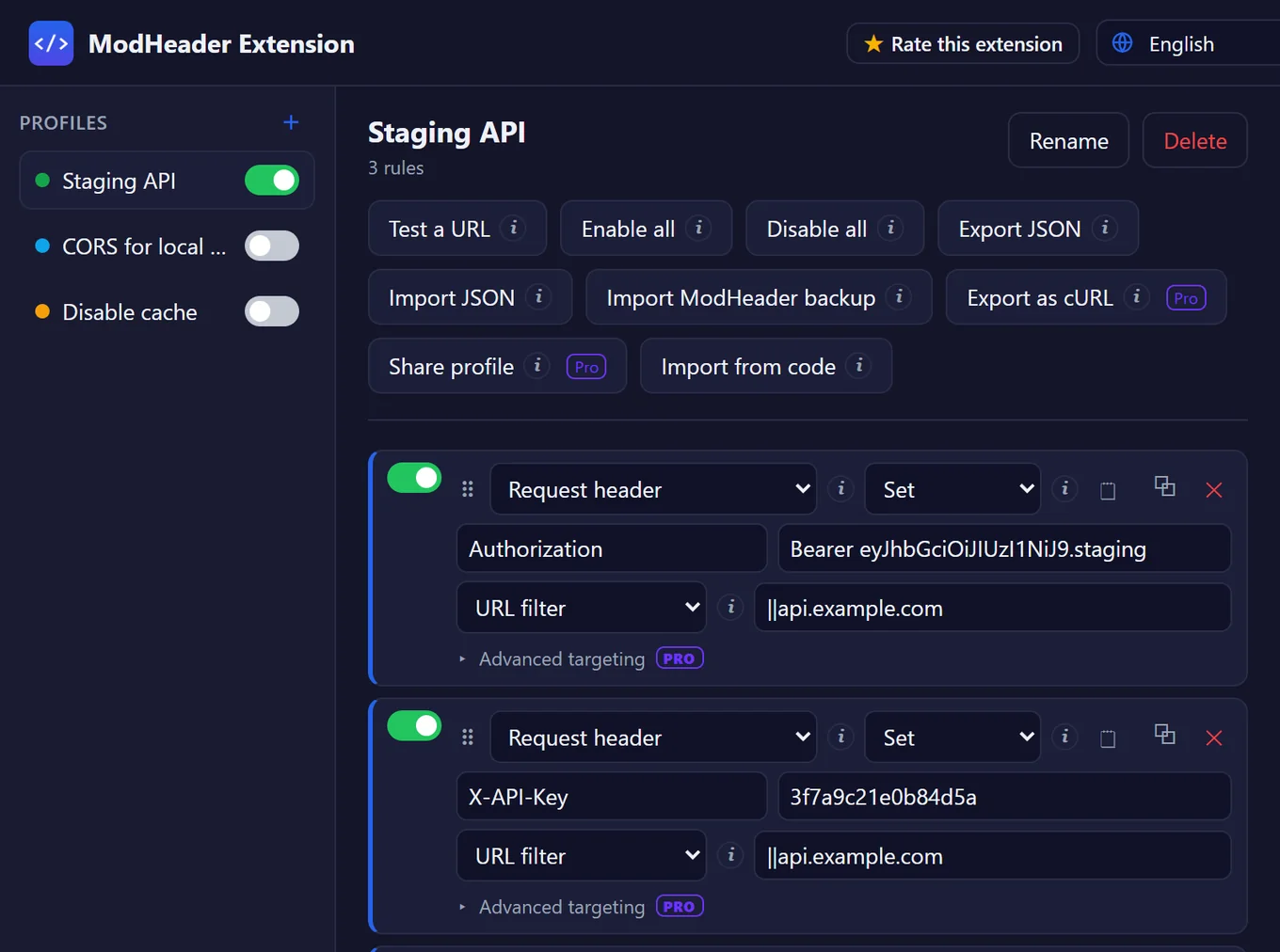Click Export as cURL button
The height and width of the screenshot is (952, 1280).
(x=1086, y=297)
